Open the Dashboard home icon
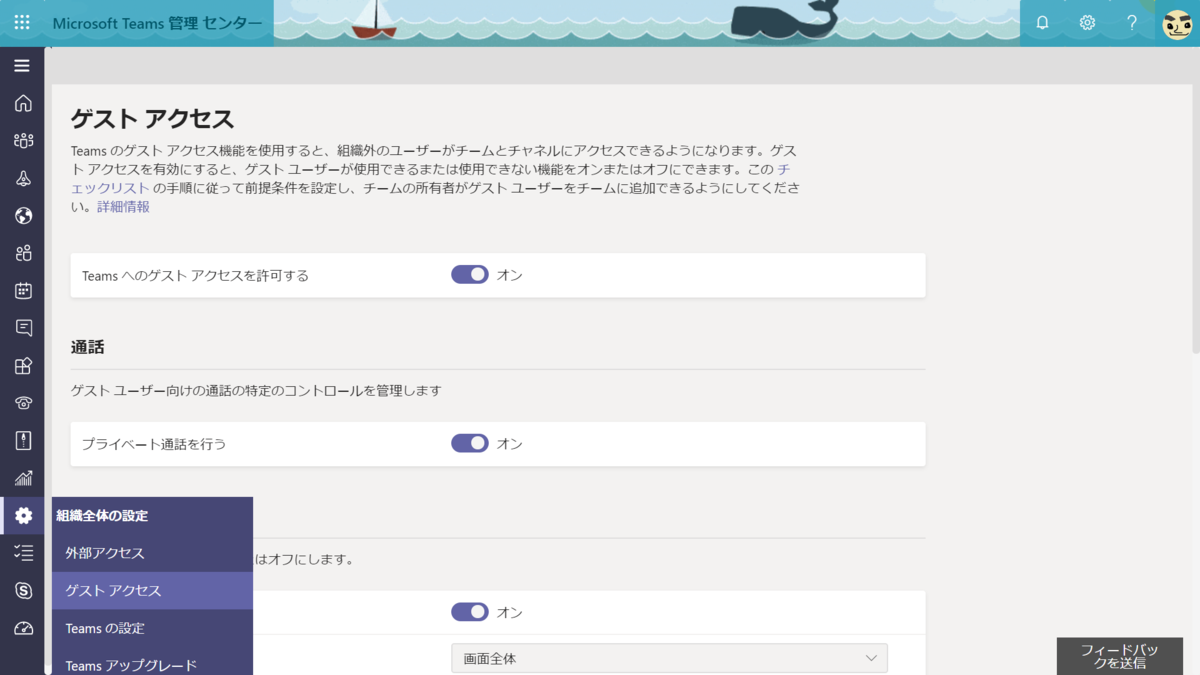The width and height of the screenshot is (1200, 675). [23, 103]
